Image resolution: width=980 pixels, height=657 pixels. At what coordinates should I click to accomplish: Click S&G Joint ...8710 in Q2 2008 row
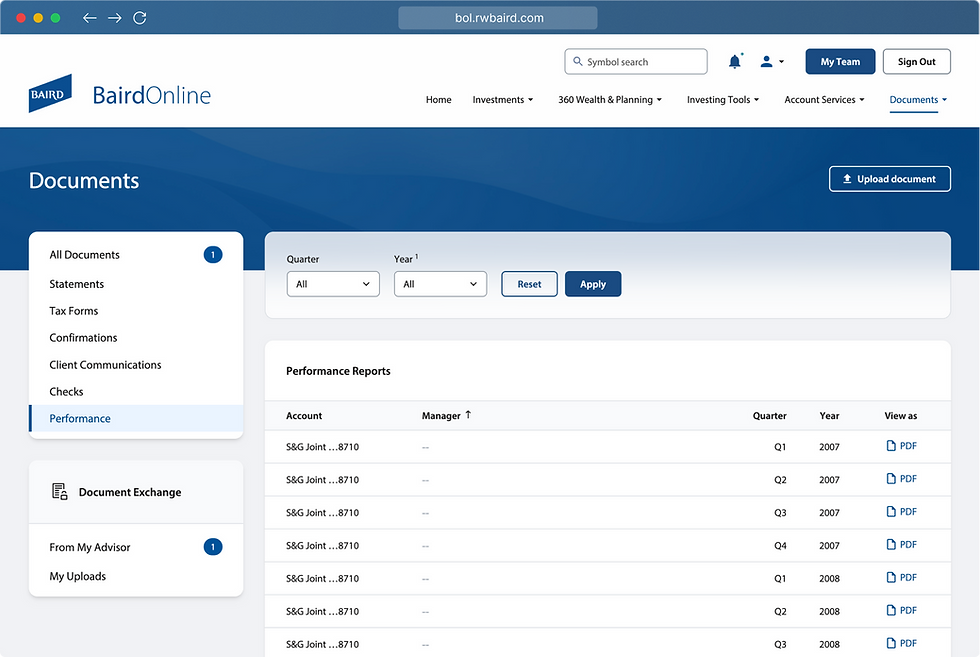[x=322, y=611]
